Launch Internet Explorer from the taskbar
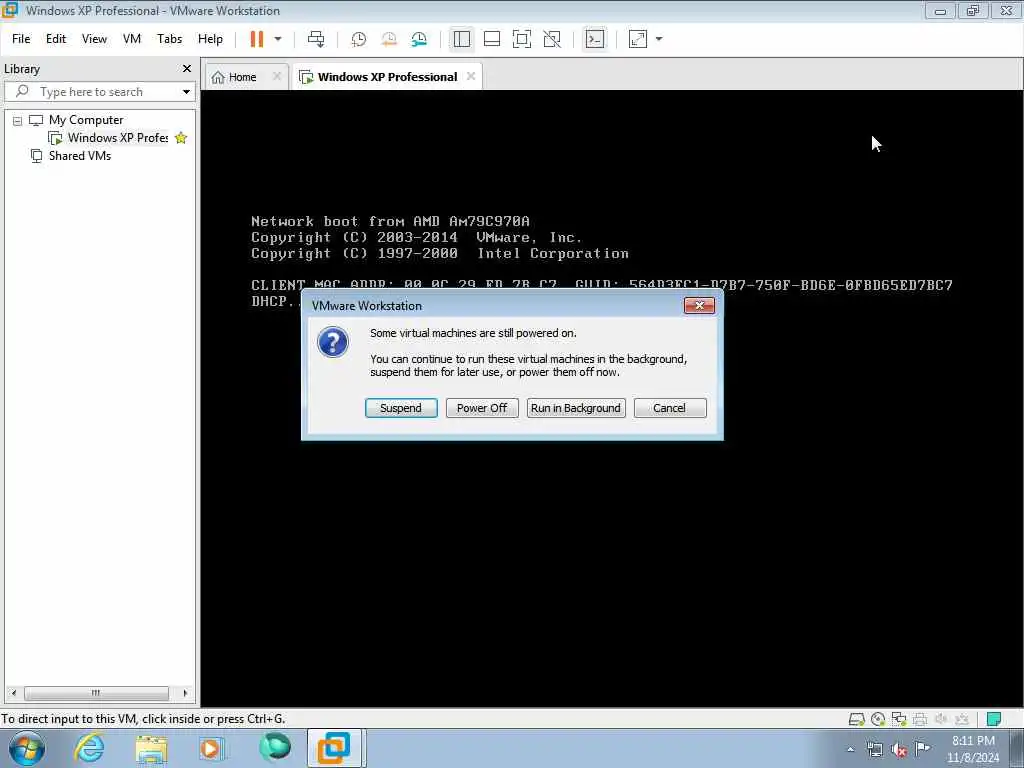The height and width of the screenshot is (768, 1024). click(89, 748)
